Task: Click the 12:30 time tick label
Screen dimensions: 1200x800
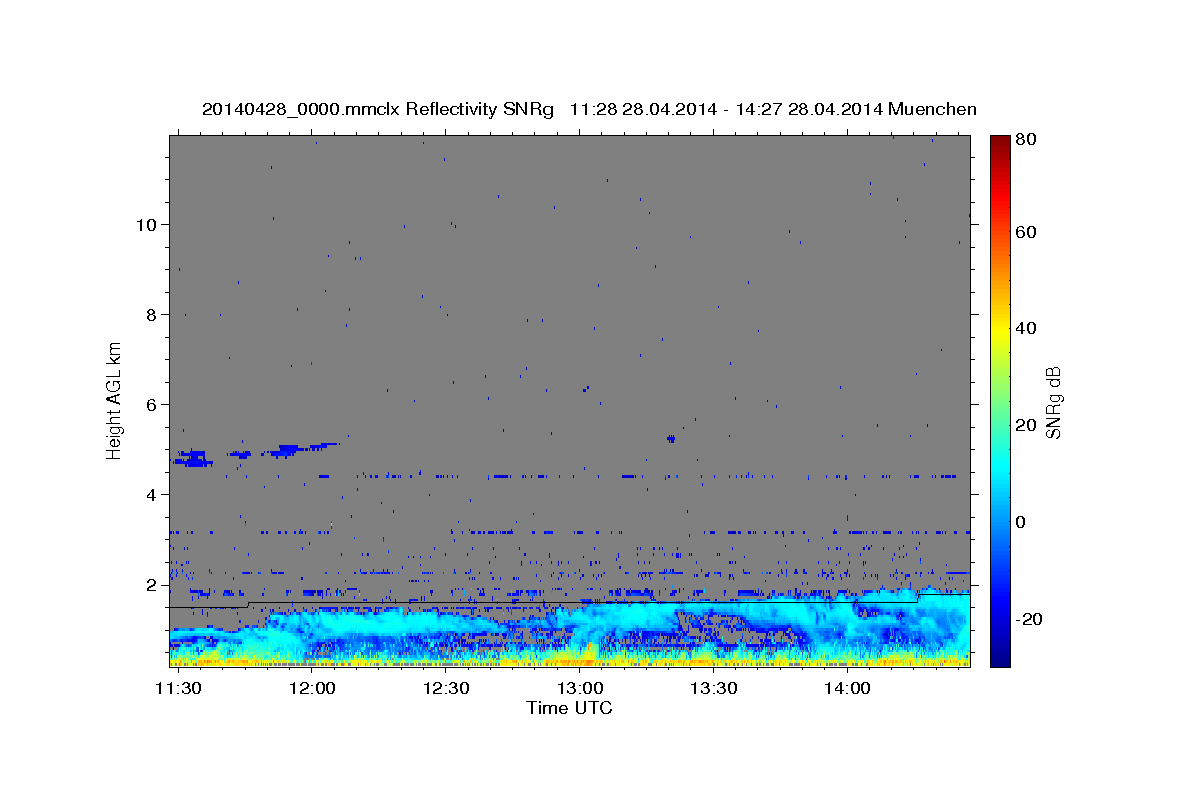Action: click(446, 689)
